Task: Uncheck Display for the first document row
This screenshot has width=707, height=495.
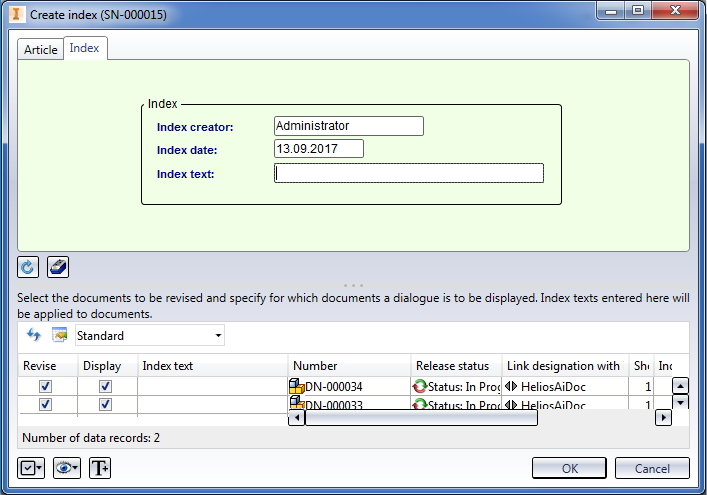Action: pyautogui.click(x=105, y=386)
